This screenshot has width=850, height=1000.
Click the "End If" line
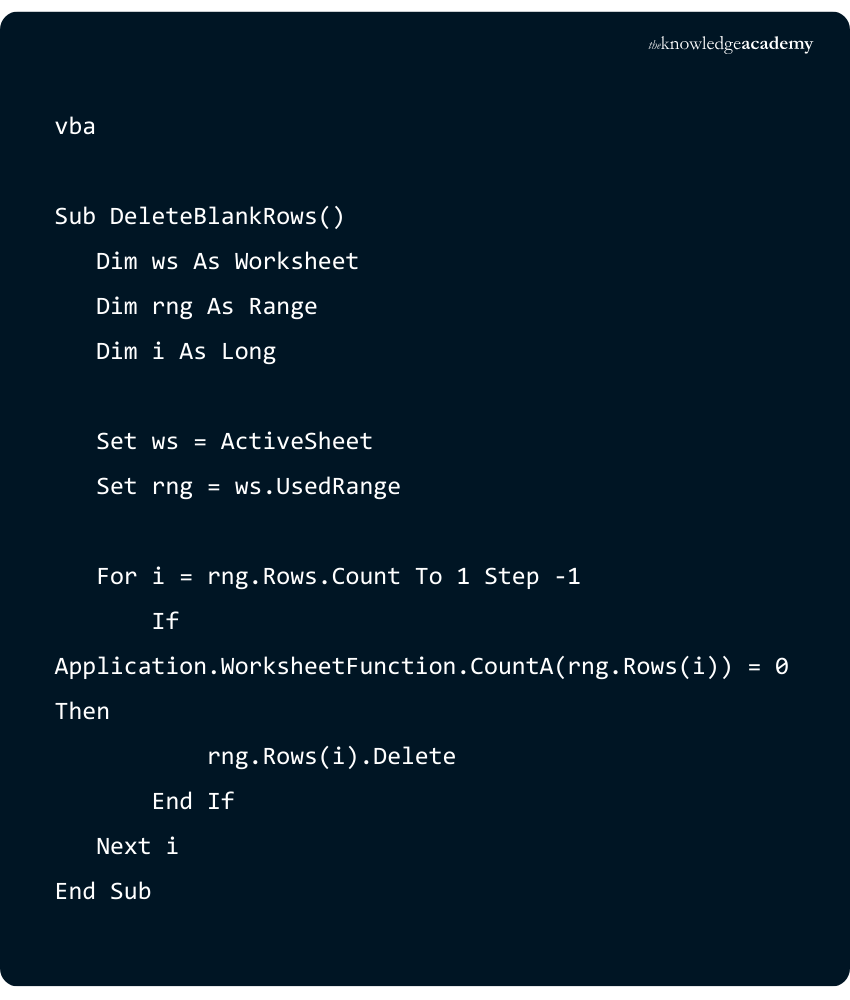click(193, 802)
